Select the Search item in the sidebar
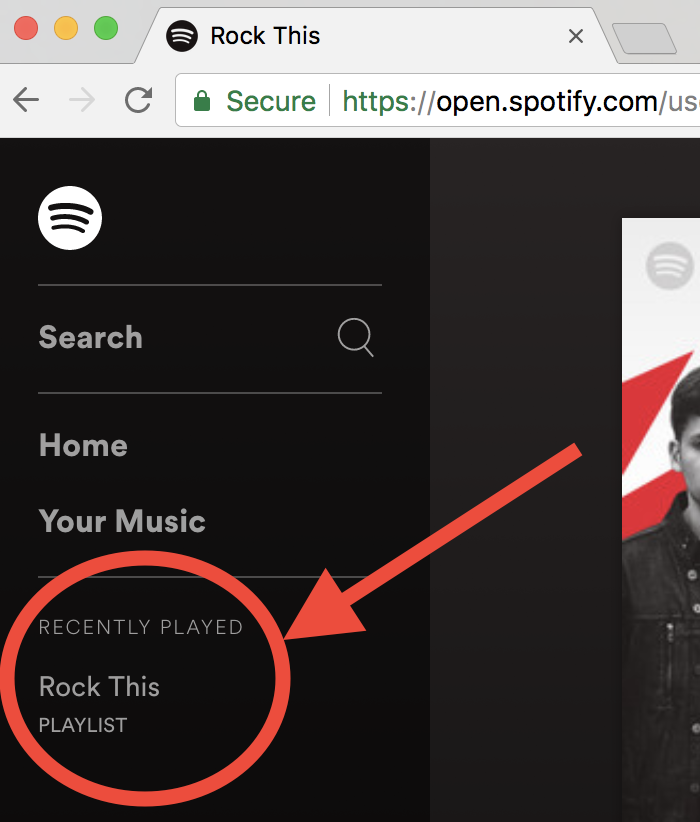 click(x=91, y=337)
